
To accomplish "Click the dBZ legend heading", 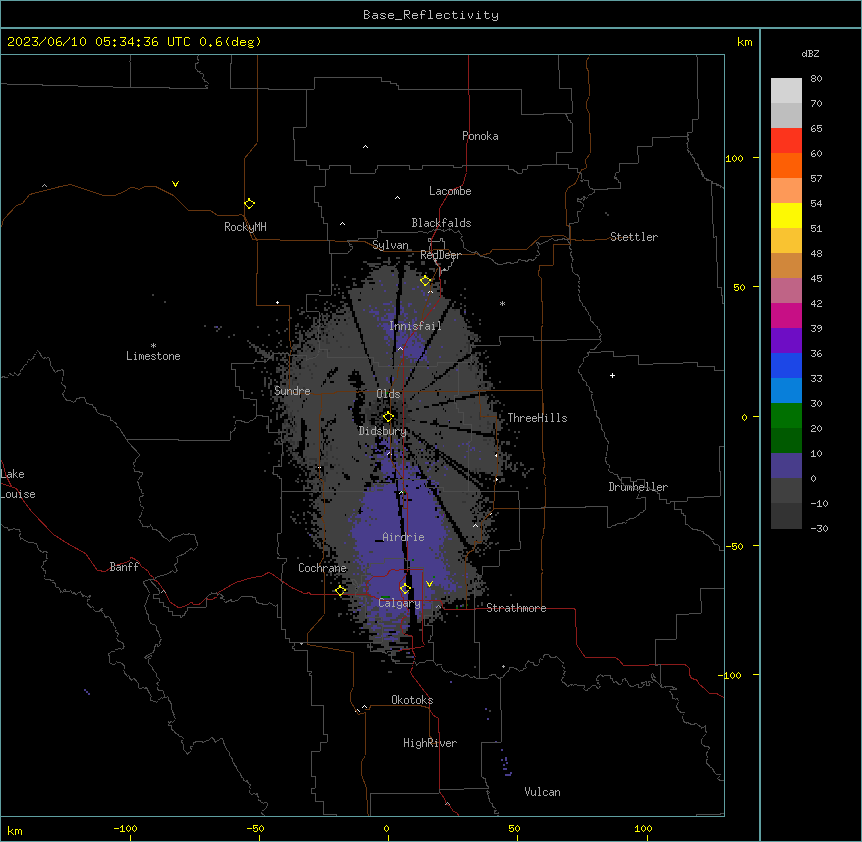I will click(x=810, y=54).
